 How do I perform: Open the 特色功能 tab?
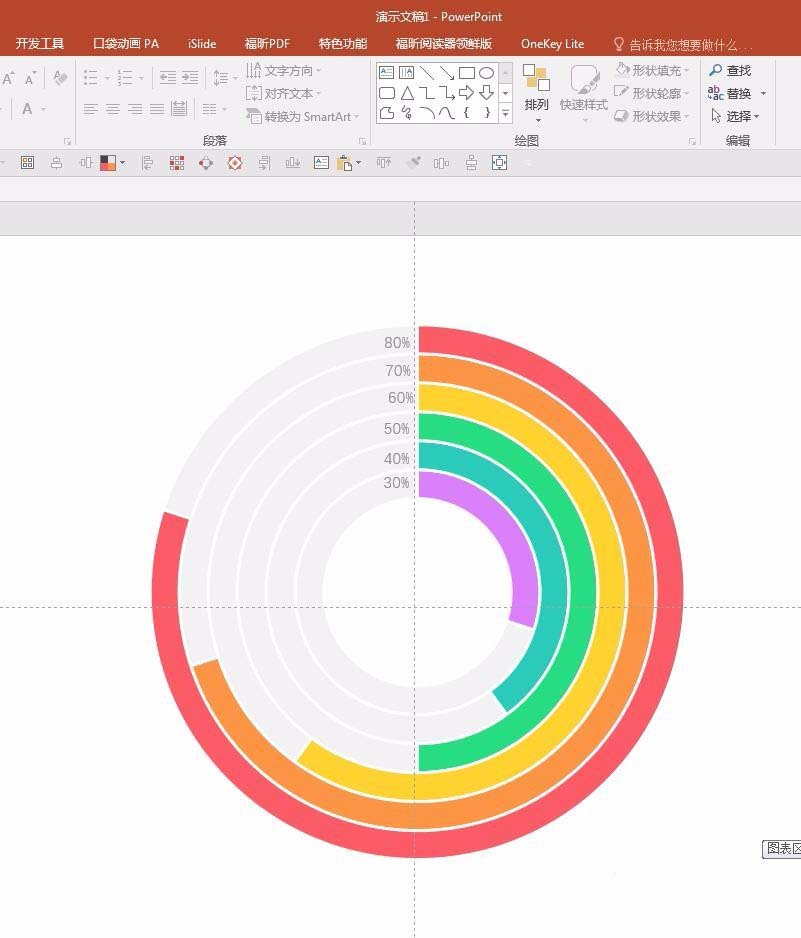coord(343,44)
